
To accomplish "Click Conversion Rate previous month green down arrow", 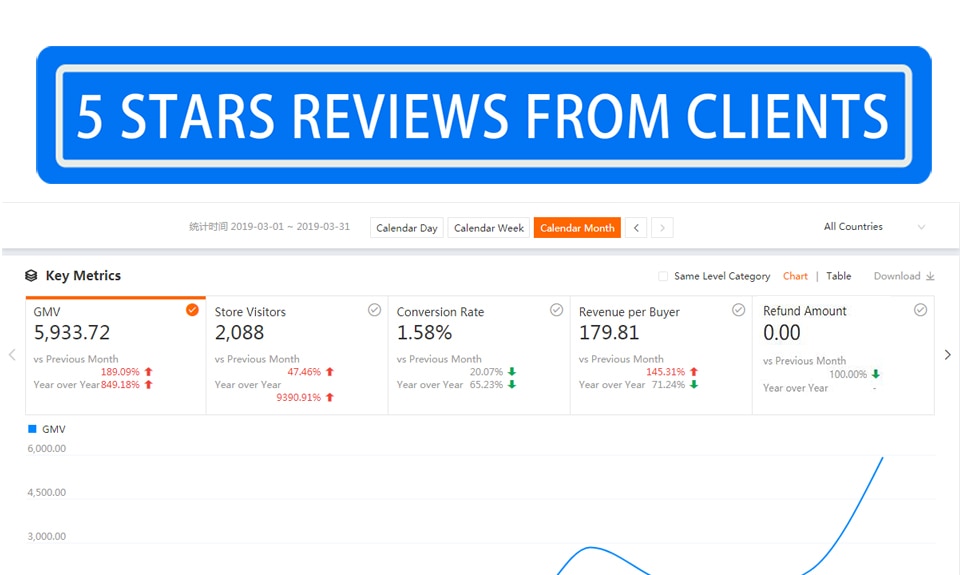I will (512, 372).
